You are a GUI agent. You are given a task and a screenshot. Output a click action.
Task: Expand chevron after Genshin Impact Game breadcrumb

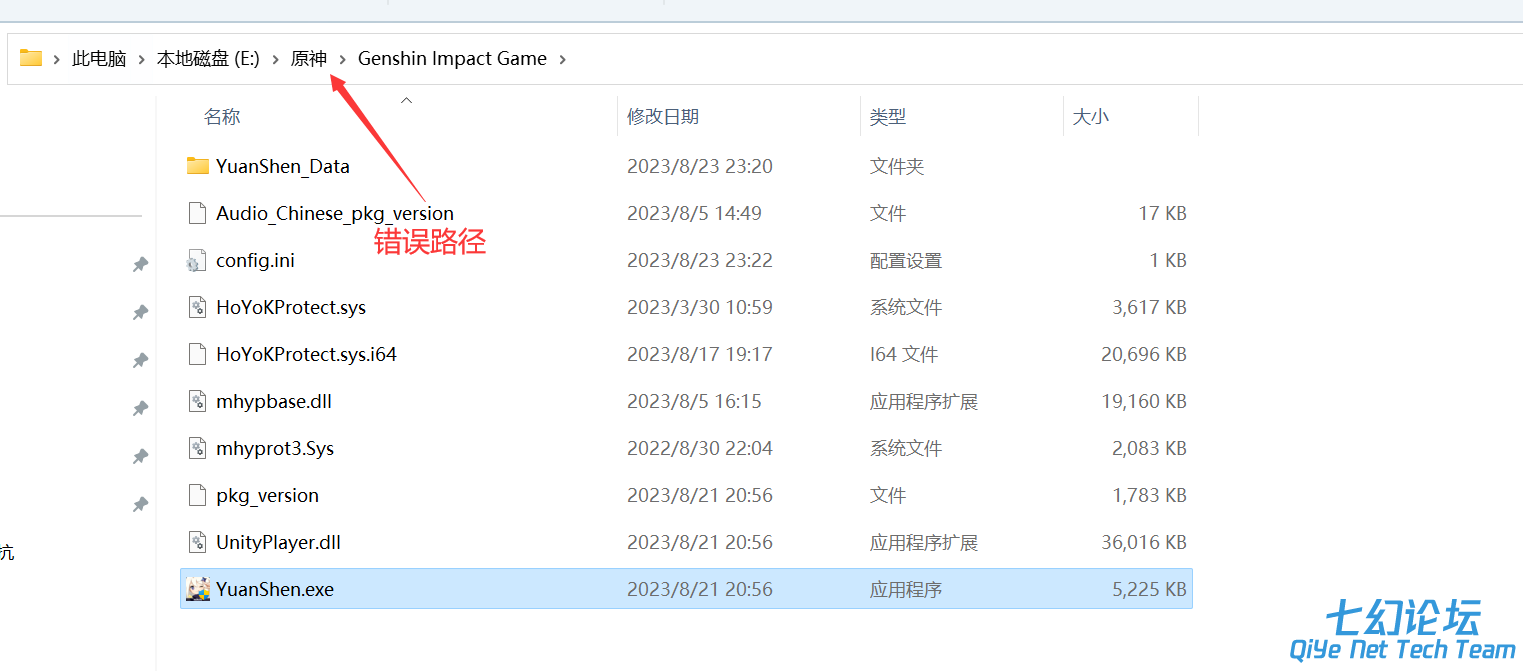(563, 59)
